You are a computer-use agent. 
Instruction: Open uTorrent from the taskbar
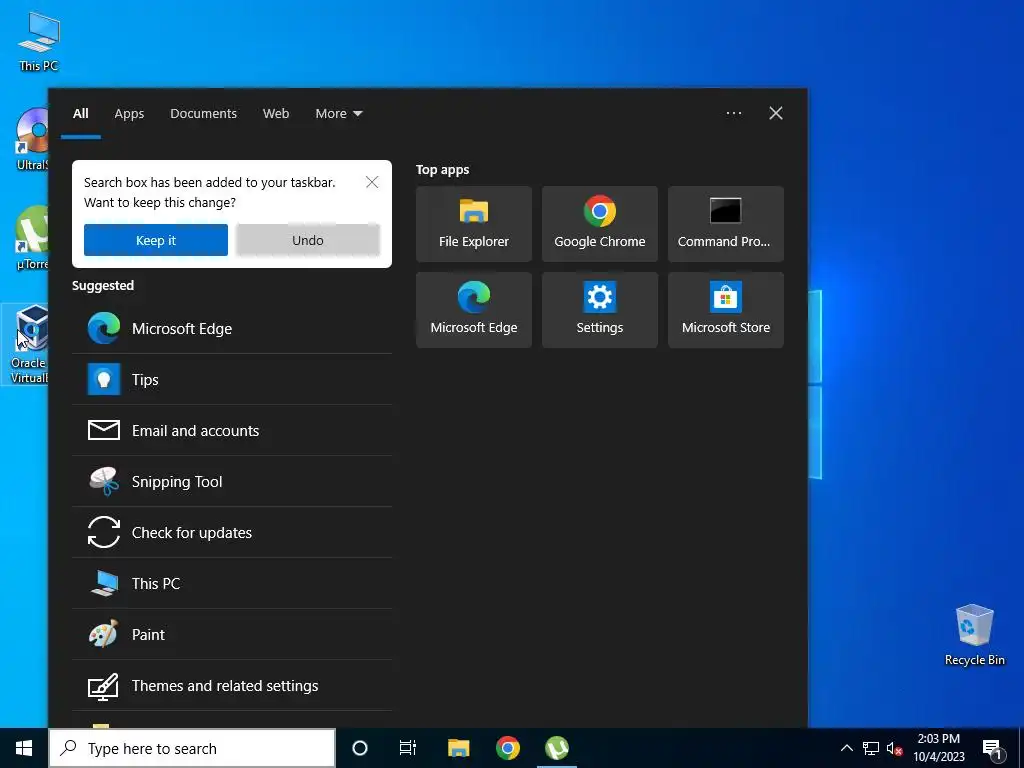(556, 748)
